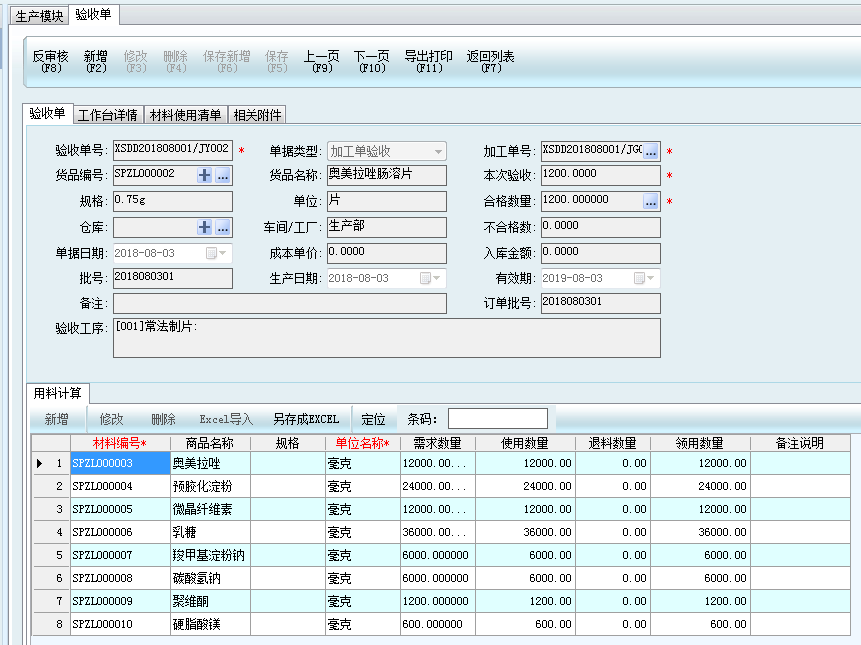
Task: Expand the 单据类型 combo box
Action: (438, 152)
